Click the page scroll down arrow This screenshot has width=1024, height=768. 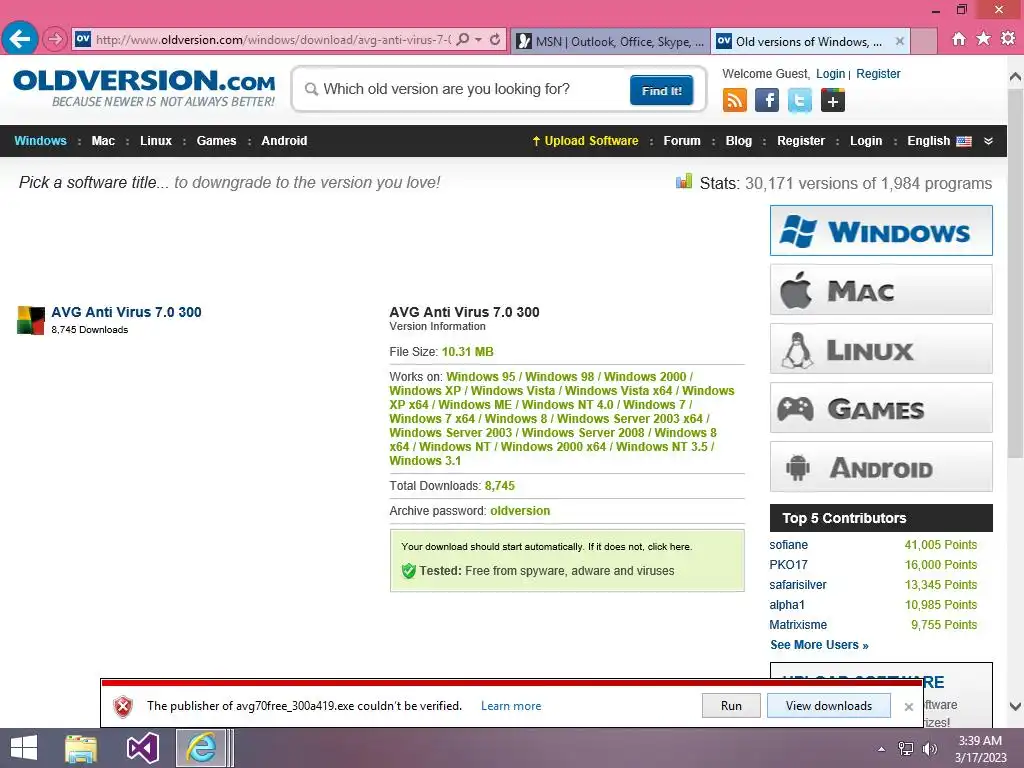[x=1016, y=706]
